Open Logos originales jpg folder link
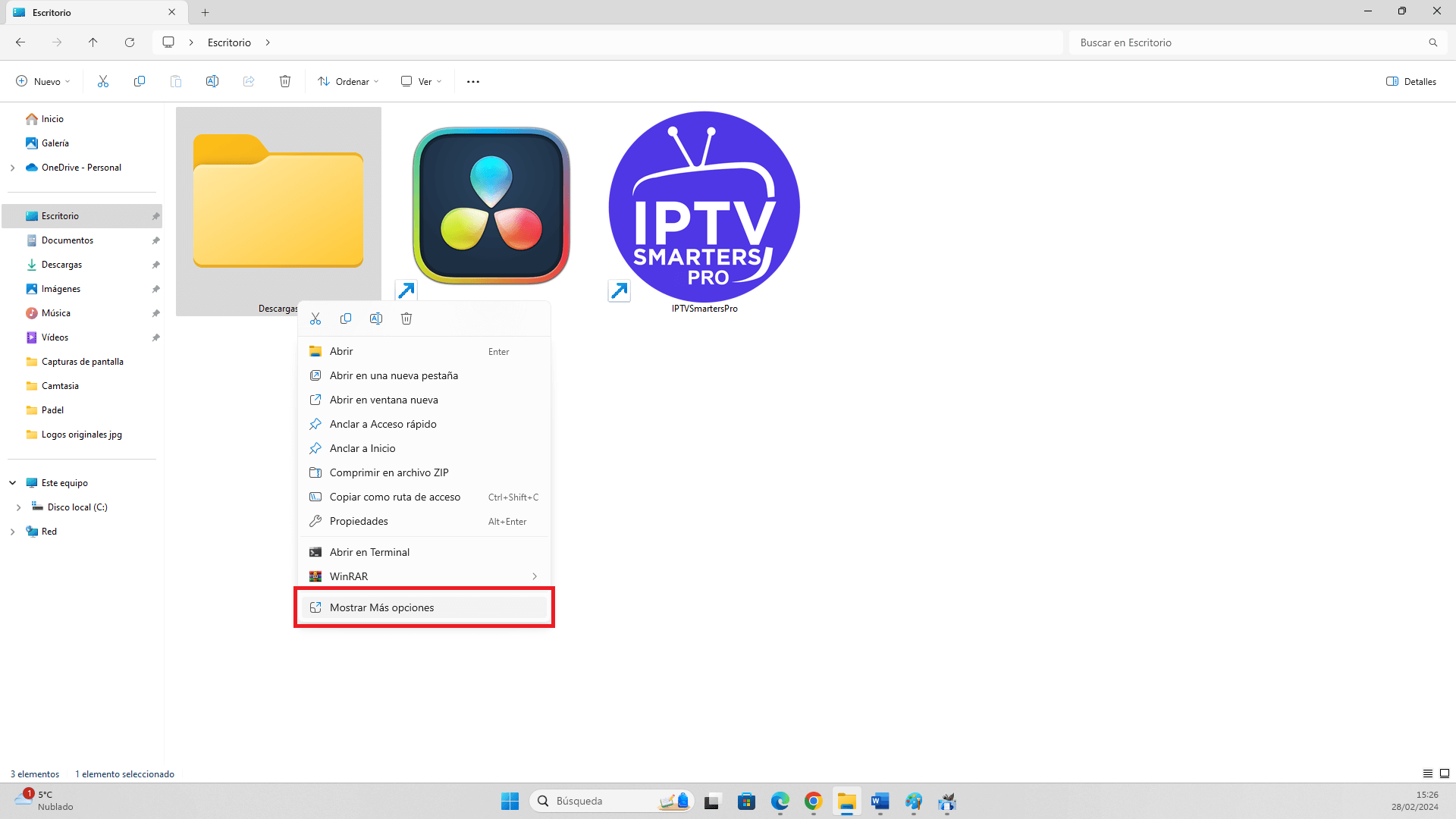 (x=83, y=435)
